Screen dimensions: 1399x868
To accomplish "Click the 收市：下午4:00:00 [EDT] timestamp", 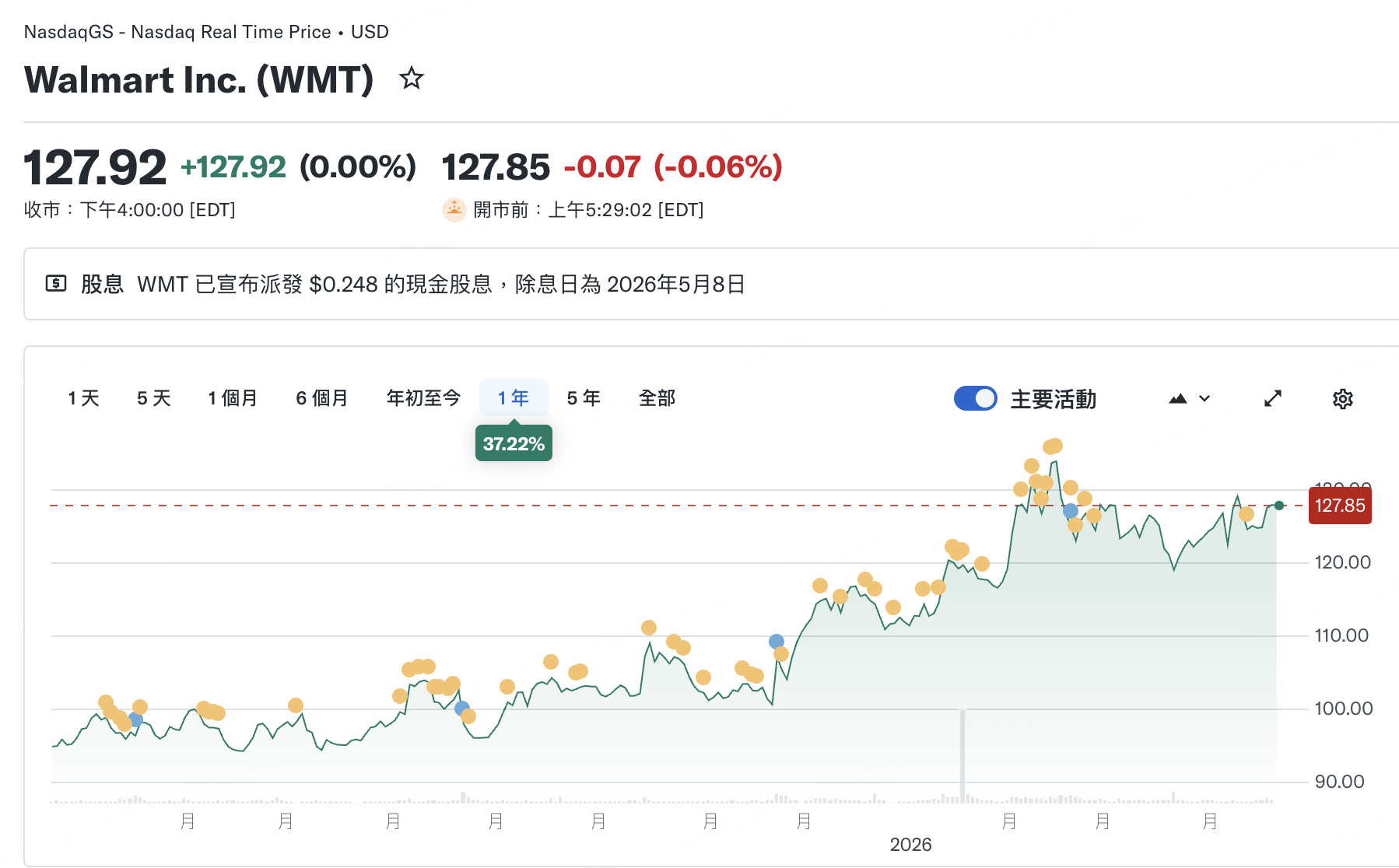I will pos(130,210).
